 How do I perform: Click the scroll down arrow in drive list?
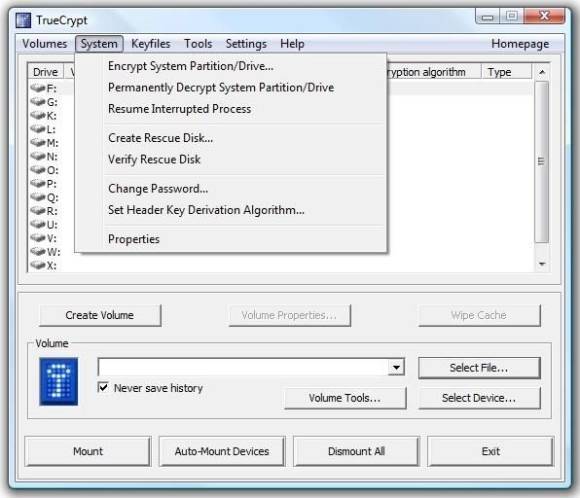click(542, 264)
